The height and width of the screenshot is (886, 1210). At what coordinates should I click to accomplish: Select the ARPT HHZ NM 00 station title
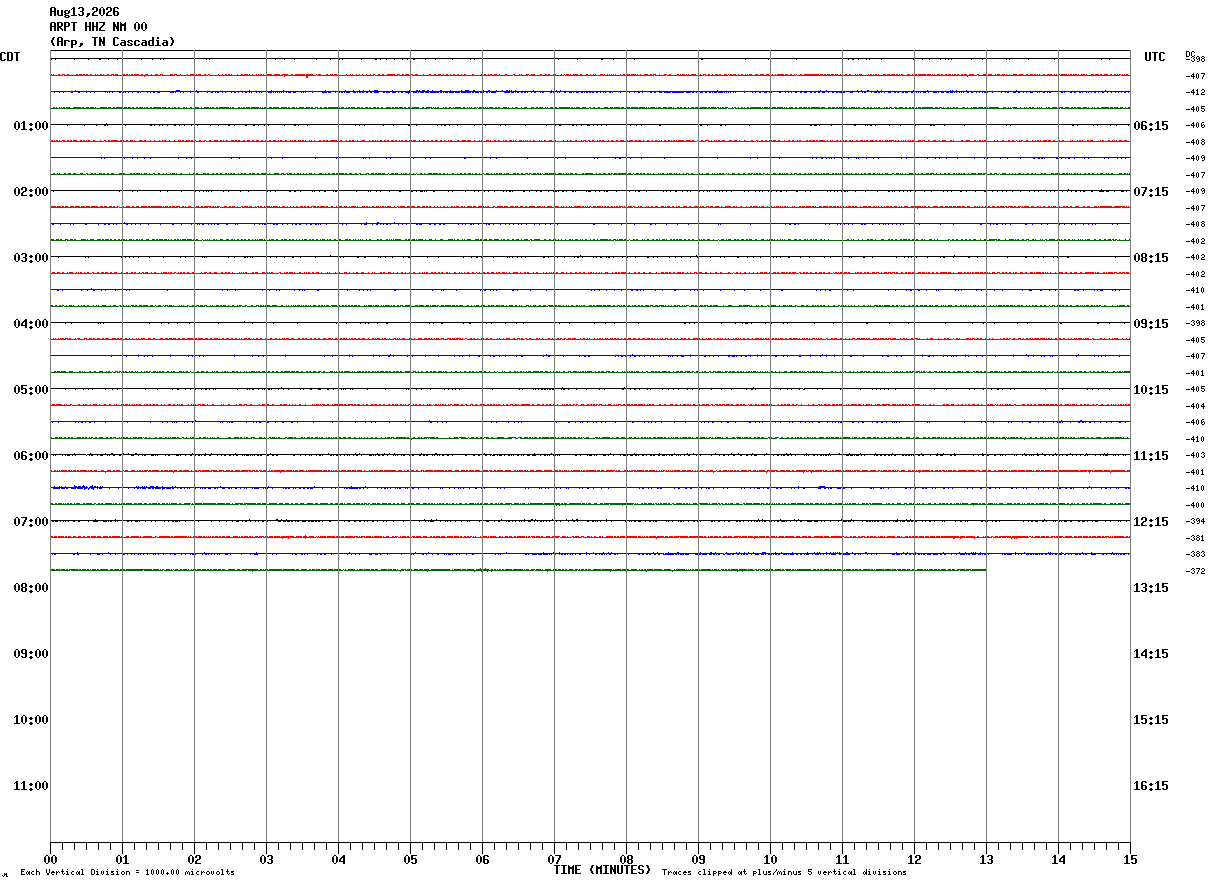98,27
